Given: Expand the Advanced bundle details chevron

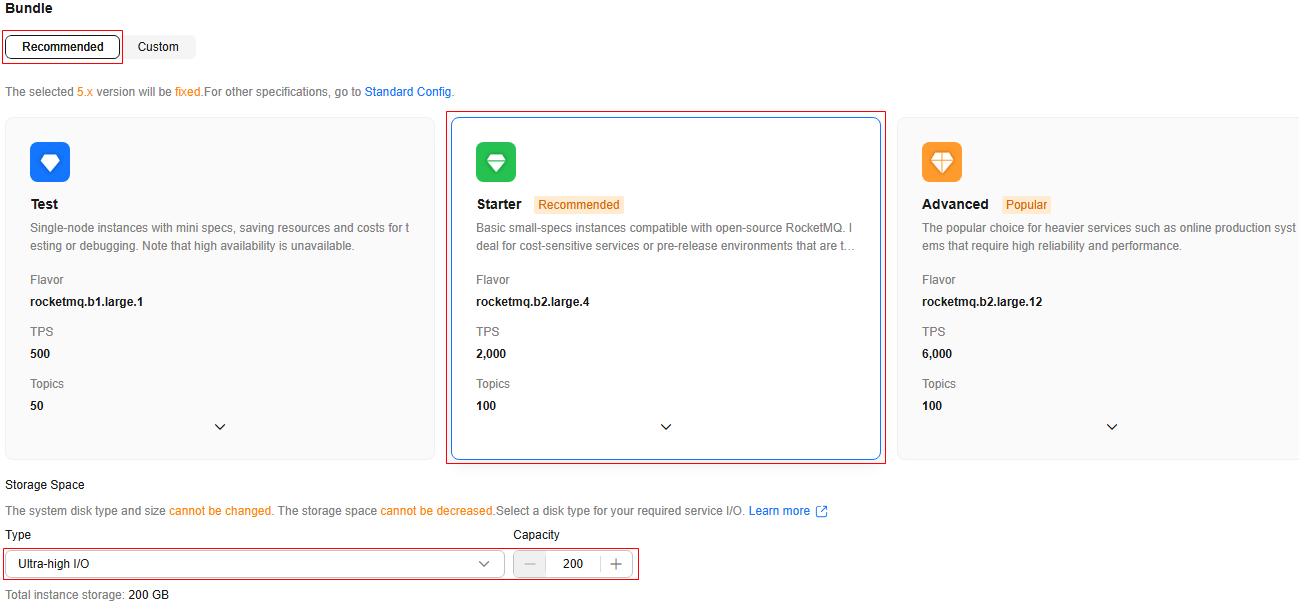Looking at the screenshot, I should point(1112,427).
